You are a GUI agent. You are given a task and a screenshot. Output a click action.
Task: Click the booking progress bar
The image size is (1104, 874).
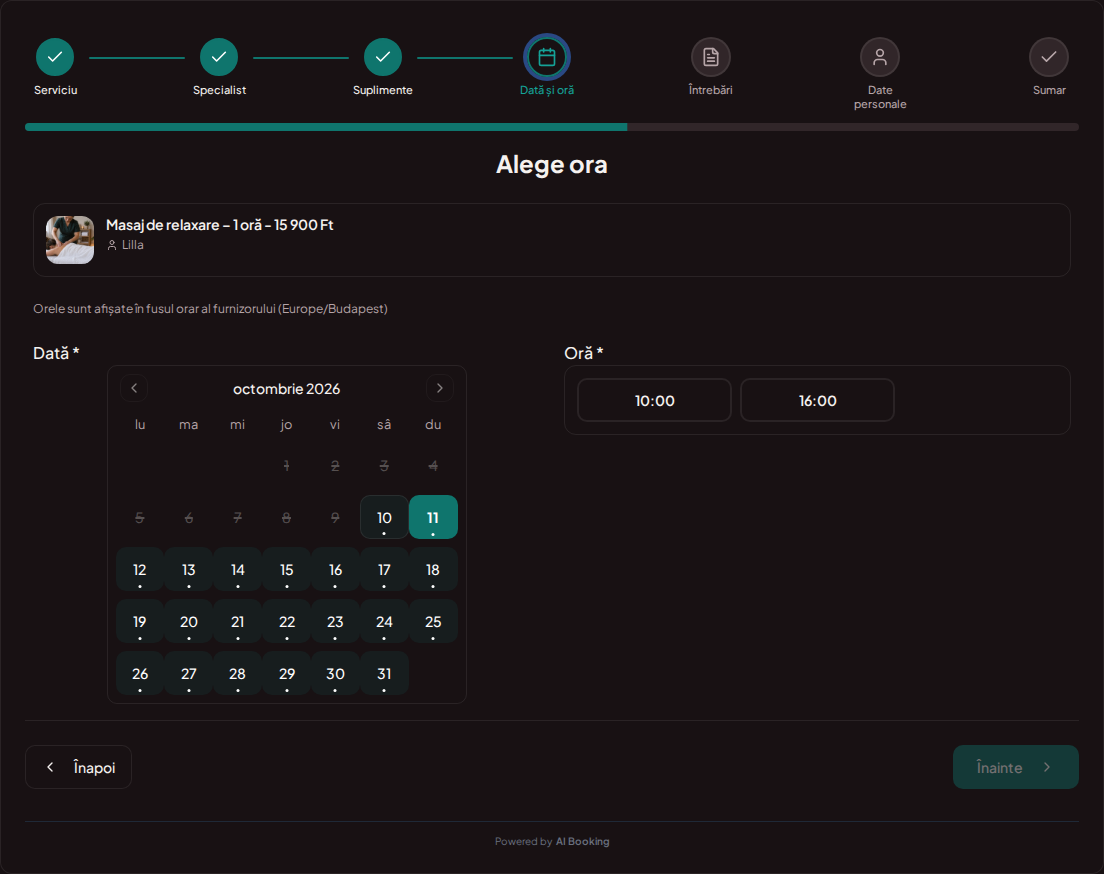pyautogui.click(x=552, y=127)
